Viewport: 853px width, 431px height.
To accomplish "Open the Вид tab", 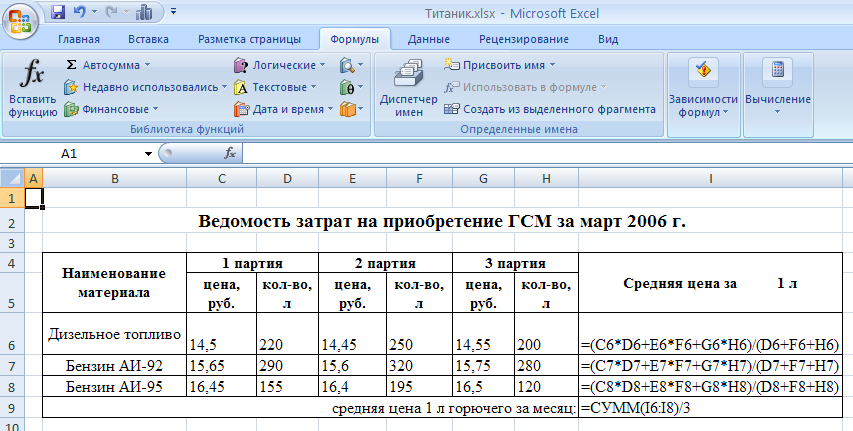I will coord(608,39).
